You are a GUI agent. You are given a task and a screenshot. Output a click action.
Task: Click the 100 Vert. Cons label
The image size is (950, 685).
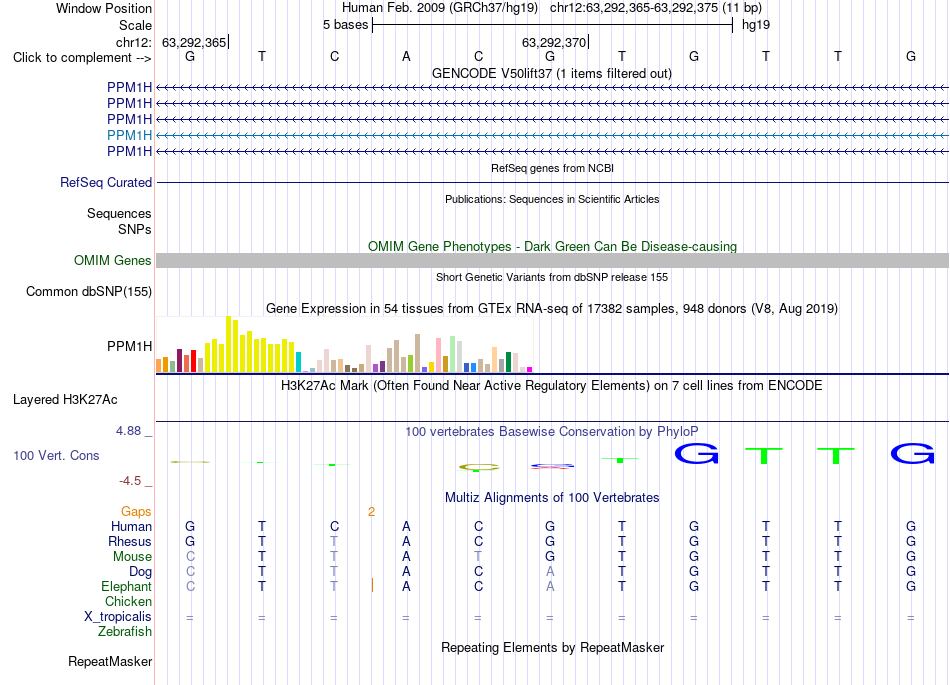click(56, 455)
